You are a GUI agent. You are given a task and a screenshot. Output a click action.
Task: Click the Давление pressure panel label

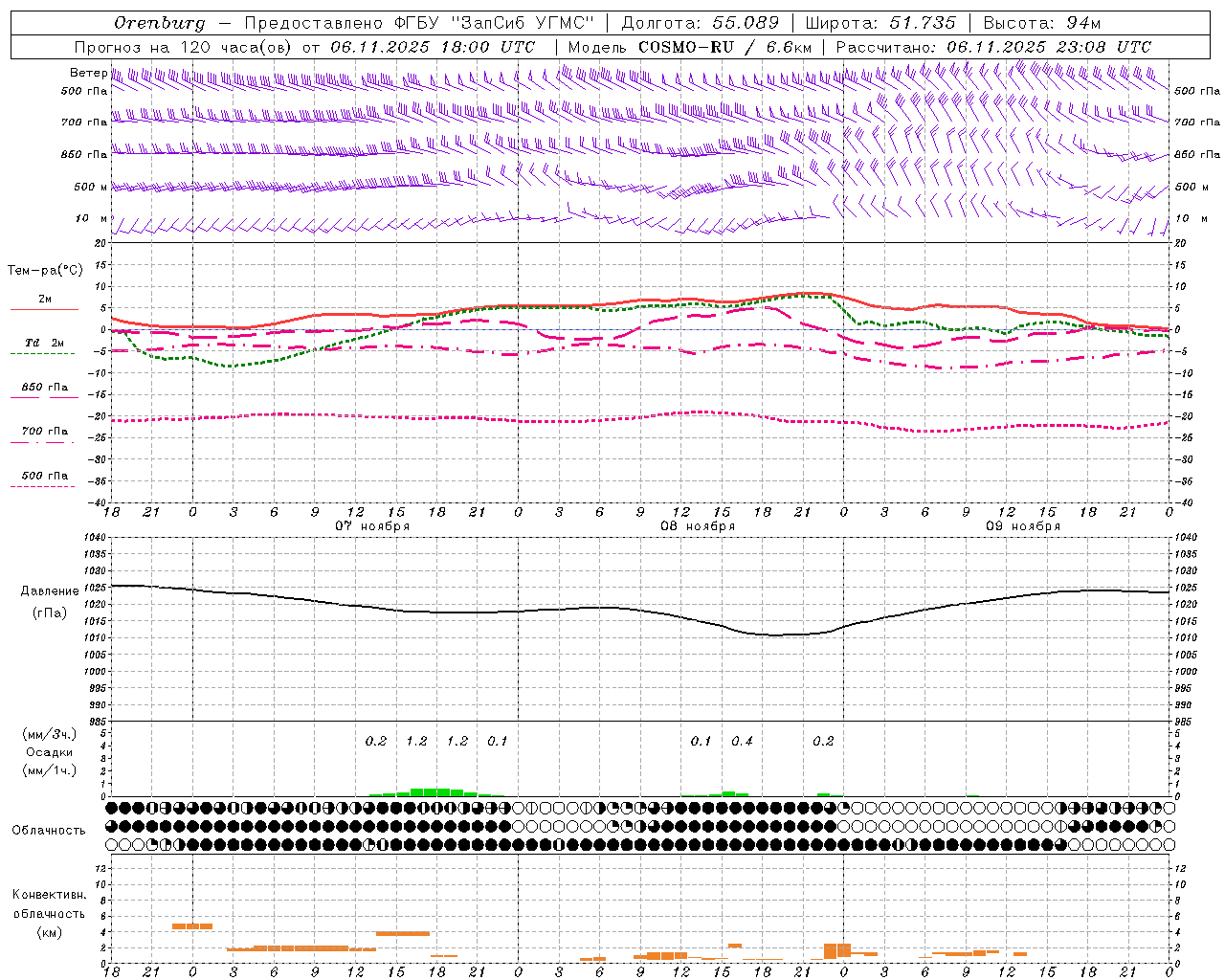50,591
